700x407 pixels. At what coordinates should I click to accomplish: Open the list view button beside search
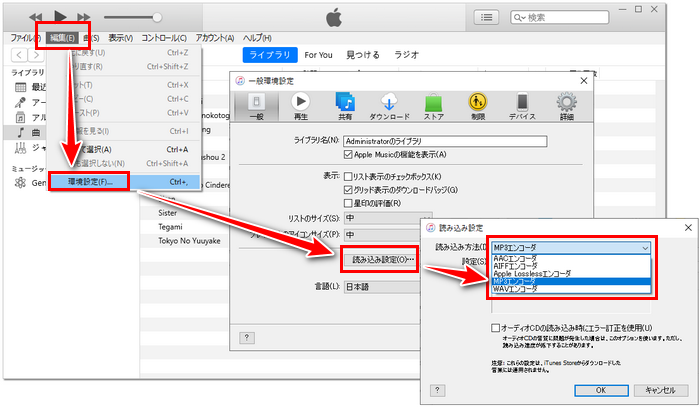[x=486, y=17]
